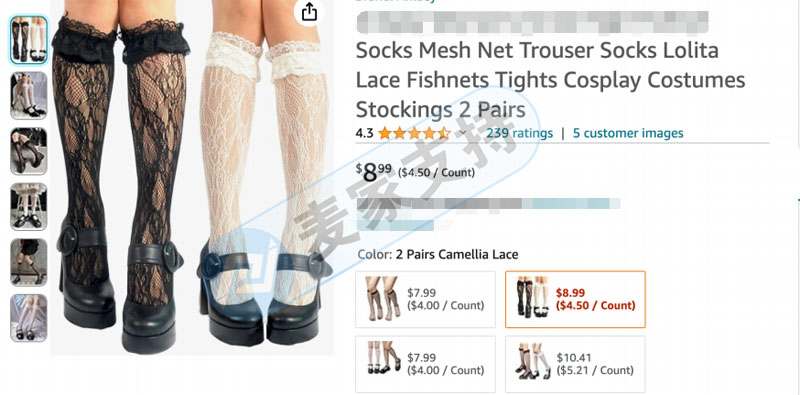
Task: Click the 4.3 rating number
Action: pyautogui.click(x=364, y=134)
